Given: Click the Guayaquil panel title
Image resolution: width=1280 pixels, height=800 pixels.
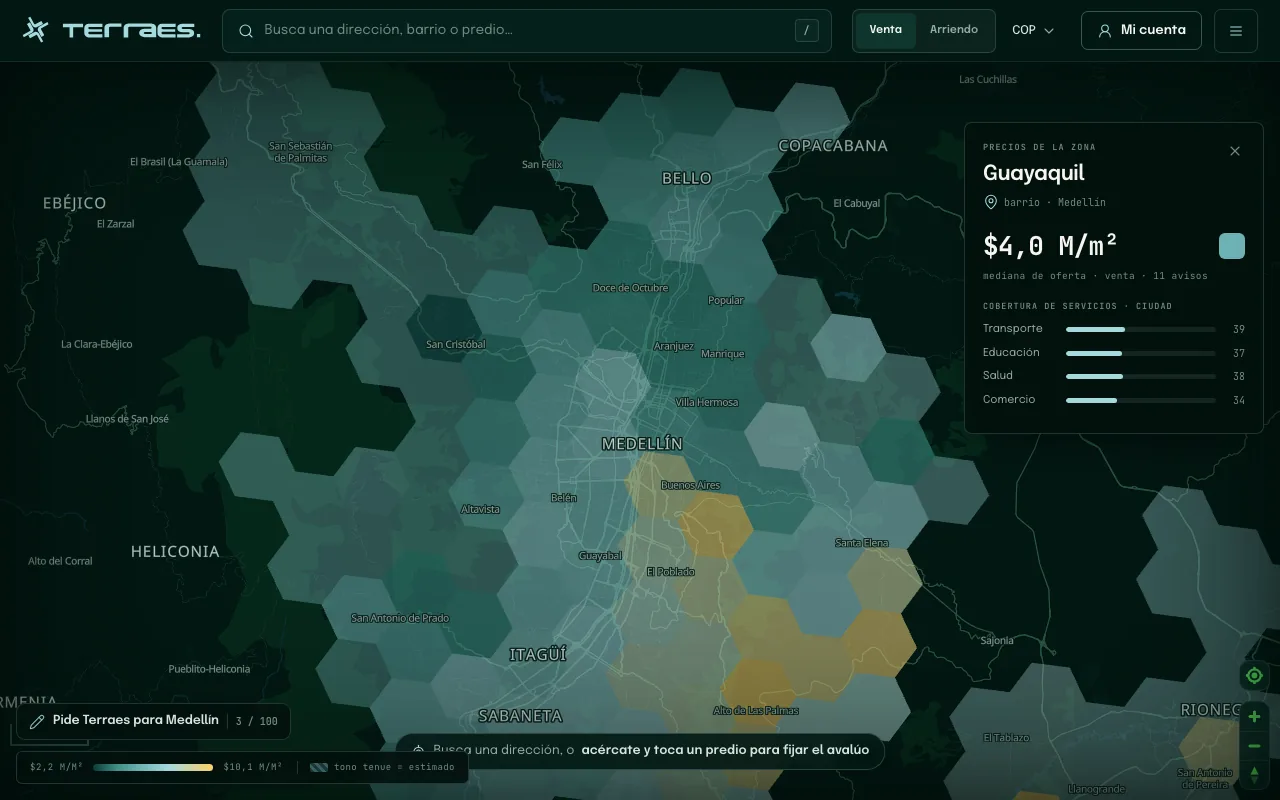Looking at the screenshot, I should (1034, 173).
